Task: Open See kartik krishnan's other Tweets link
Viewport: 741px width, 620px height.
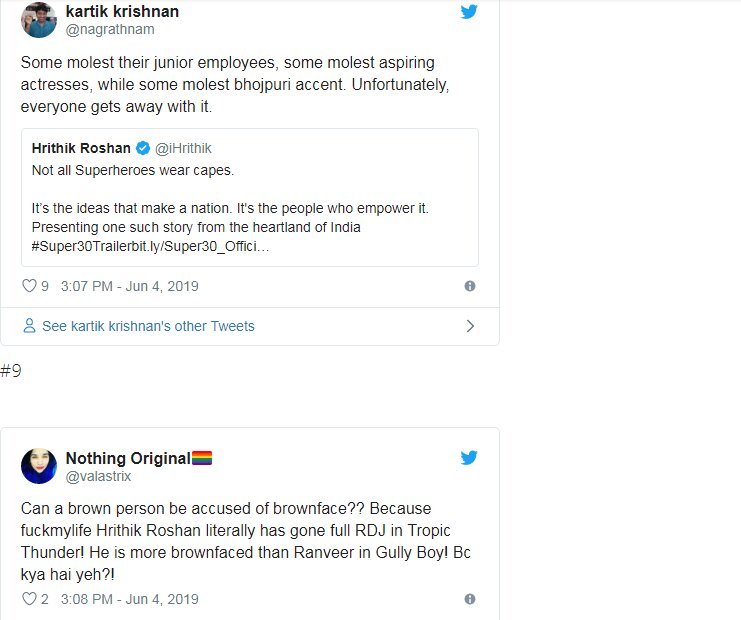Action: (x=148, y=326)
